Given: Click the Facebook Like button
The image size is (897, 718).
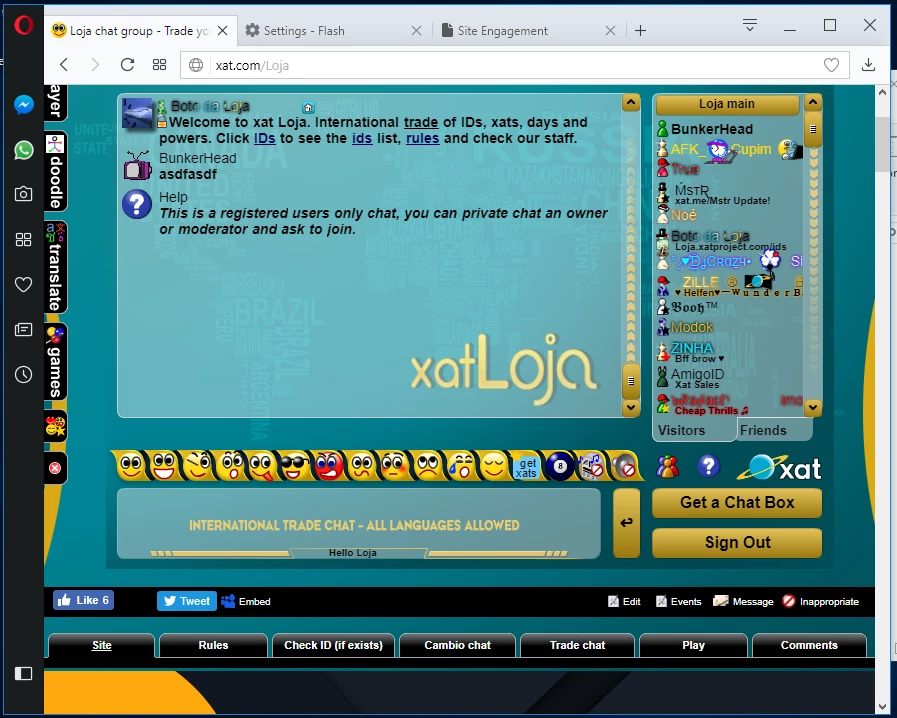Looking at the screenshot, I should click(x=84, y=600).
